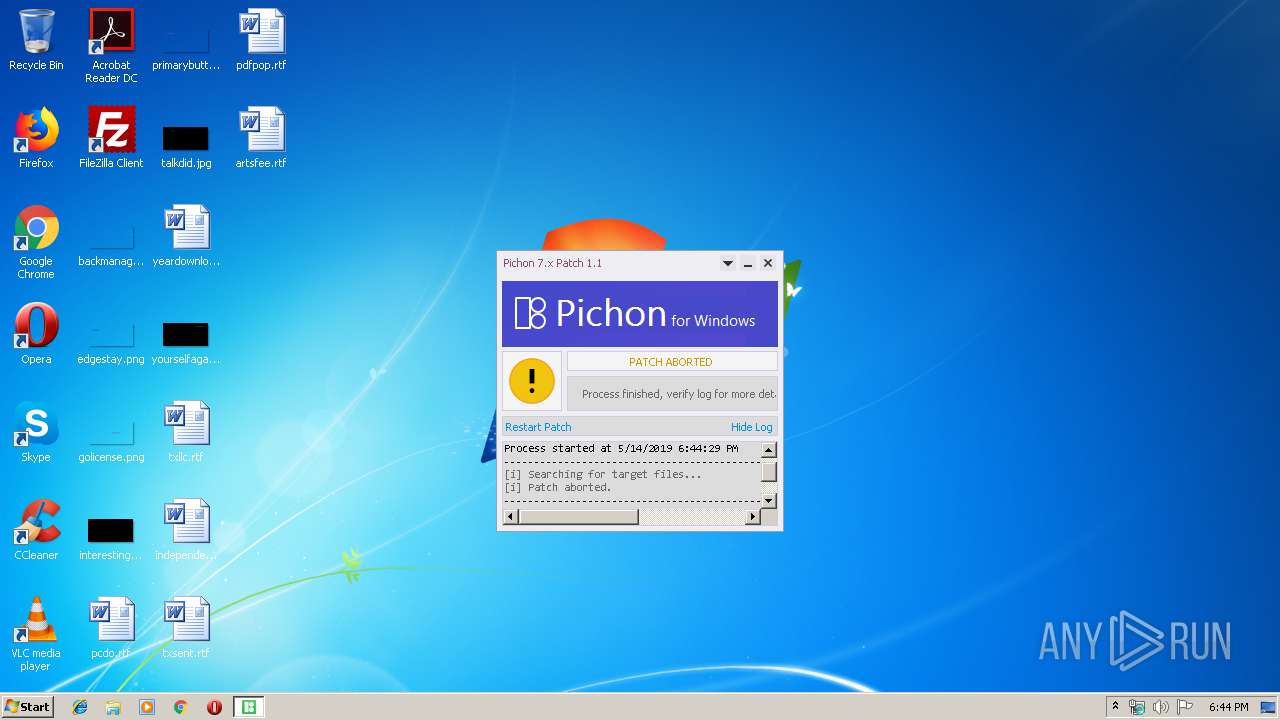Close the Pichon 7.x Patch window
This screenshot has height=720, width=1280.
pyautogui.click(x=768, y=263)
